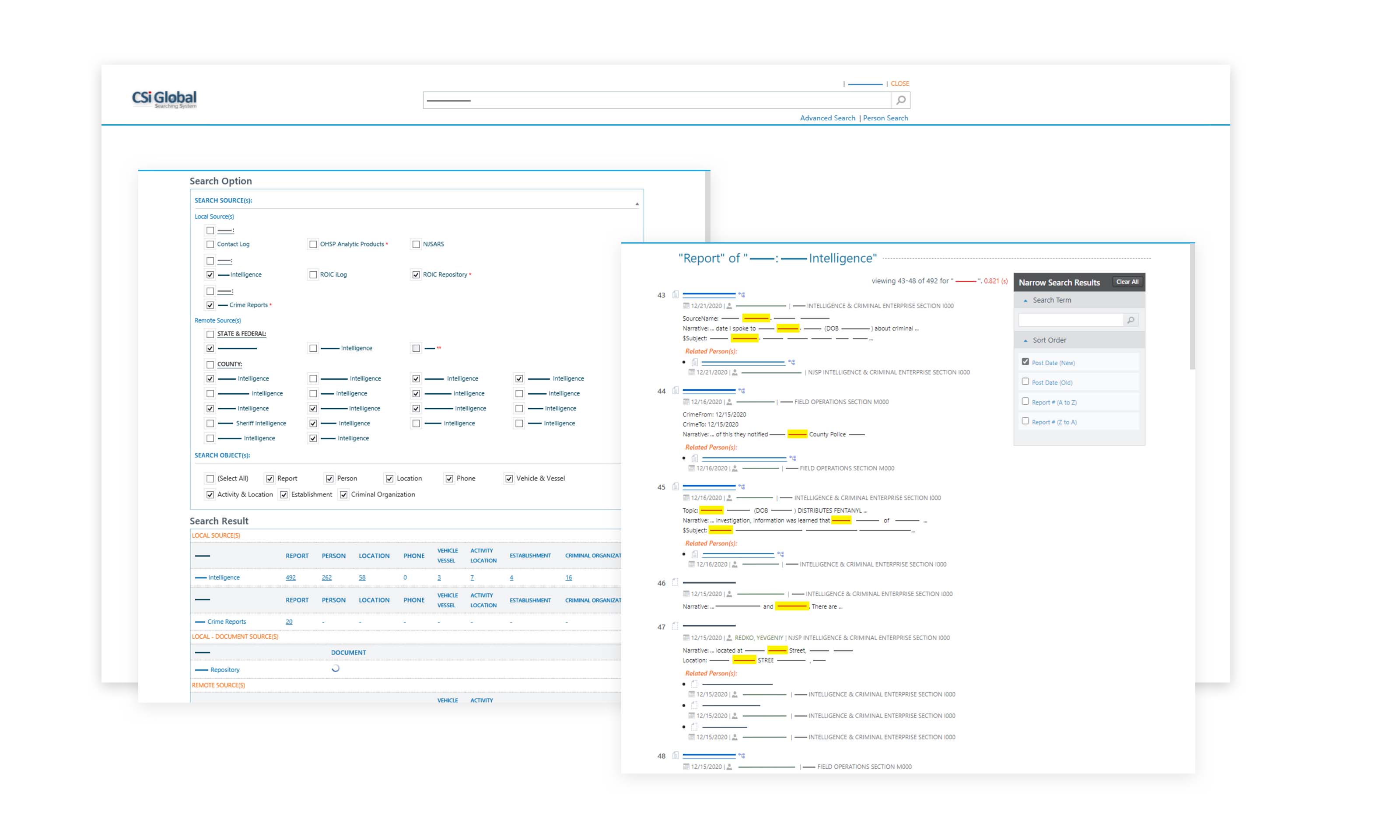The width and height of the screenshot is (1400, 840).
Task: Collapse the SEARCH SOURCE(s) section arrow
Action: [637, 204]
